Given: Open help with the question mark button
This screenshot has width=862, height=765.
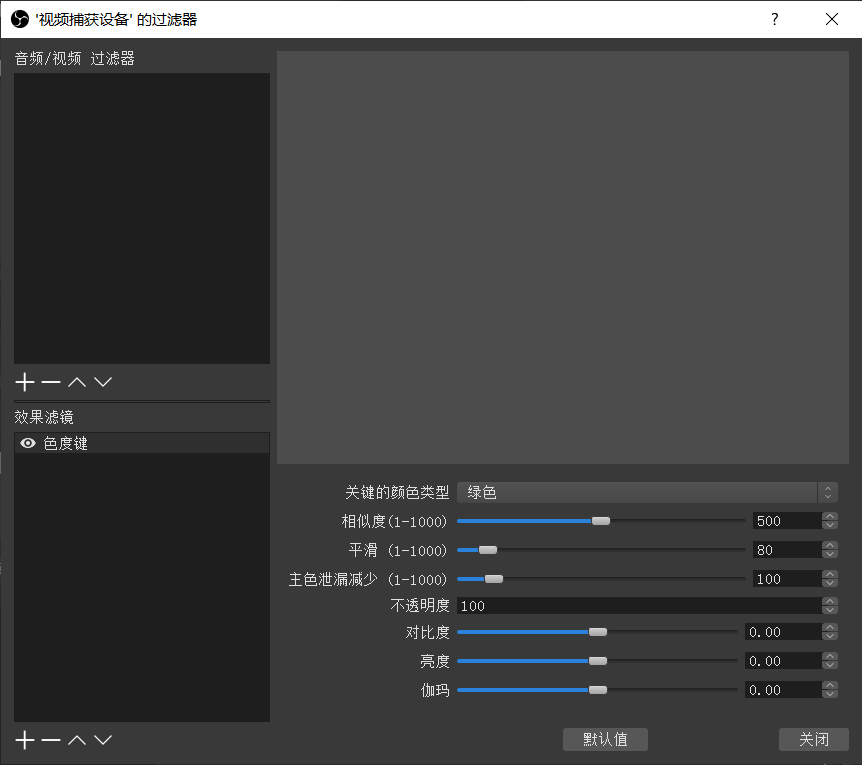Looking at the screenshot, I should pos(775,19).
